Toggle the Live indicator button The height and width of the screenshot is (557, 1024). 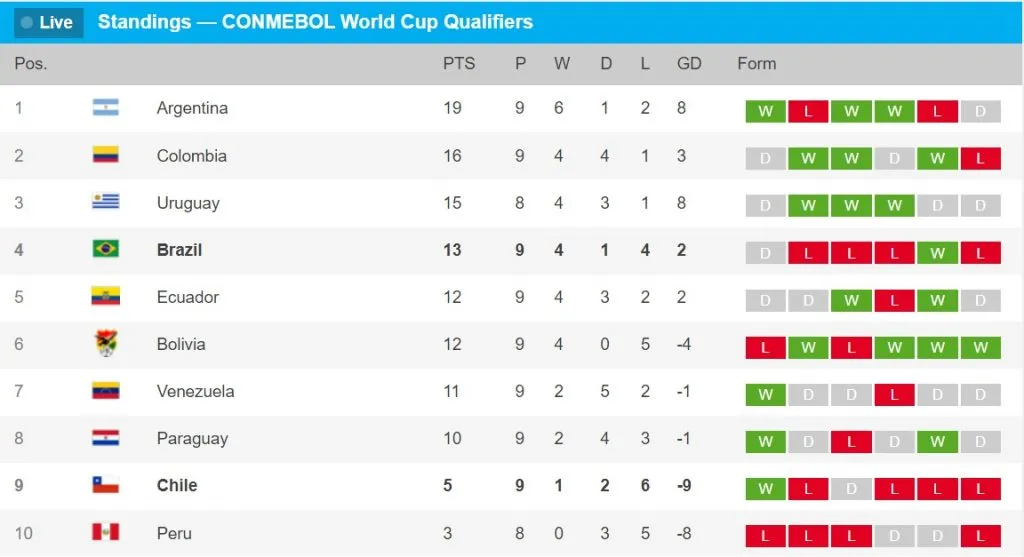point(47,22)
